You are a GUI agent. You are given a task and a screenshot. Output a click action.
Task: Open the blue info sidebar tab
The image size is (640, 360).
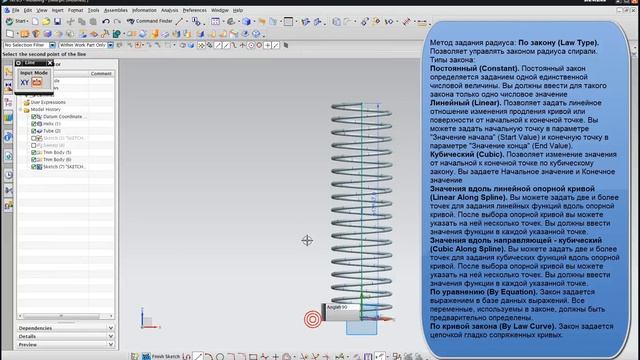tap(8, 137)
